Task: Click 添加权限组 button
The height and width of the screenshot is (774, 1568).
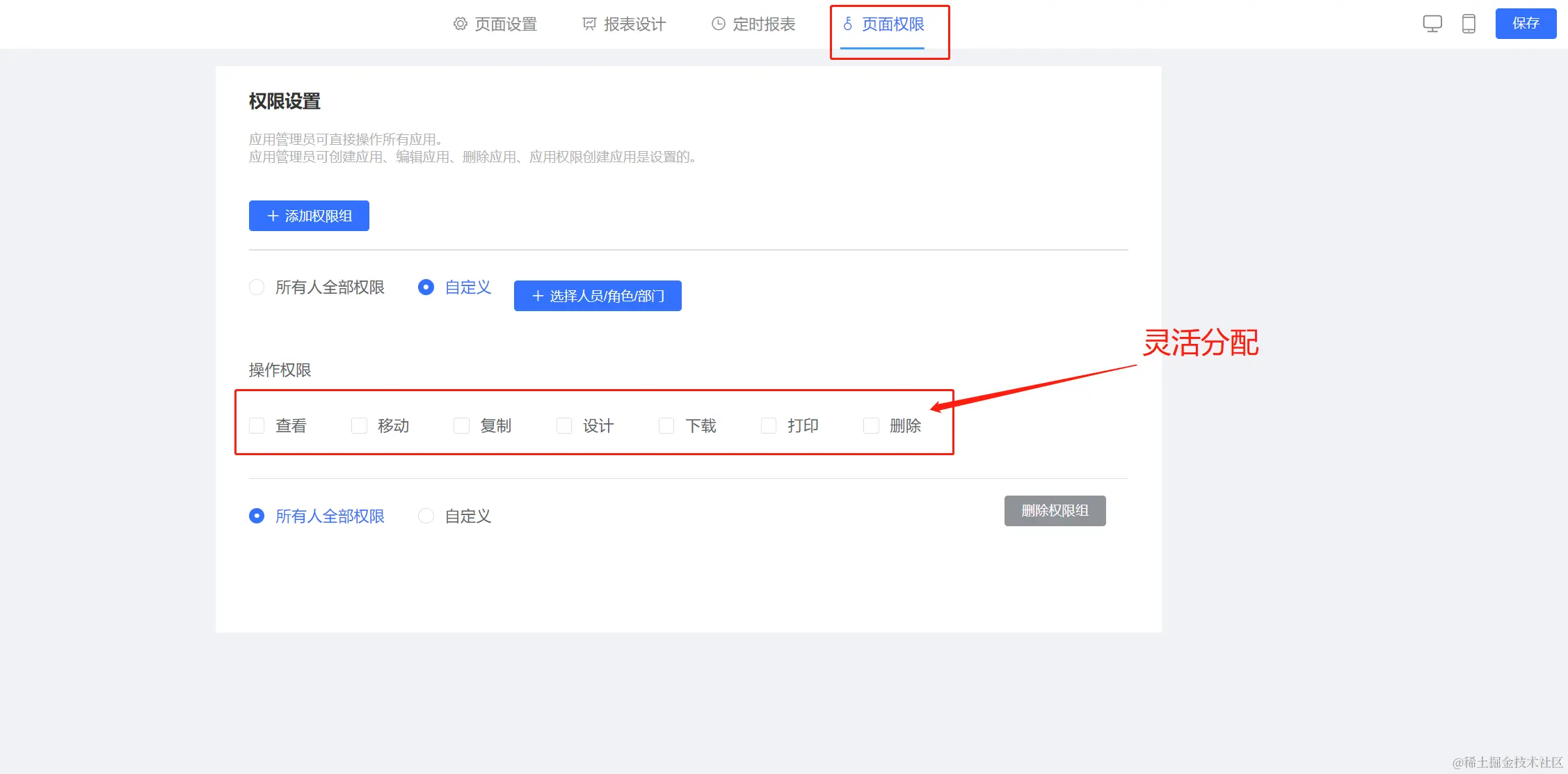Action: (x=309, y=216)
